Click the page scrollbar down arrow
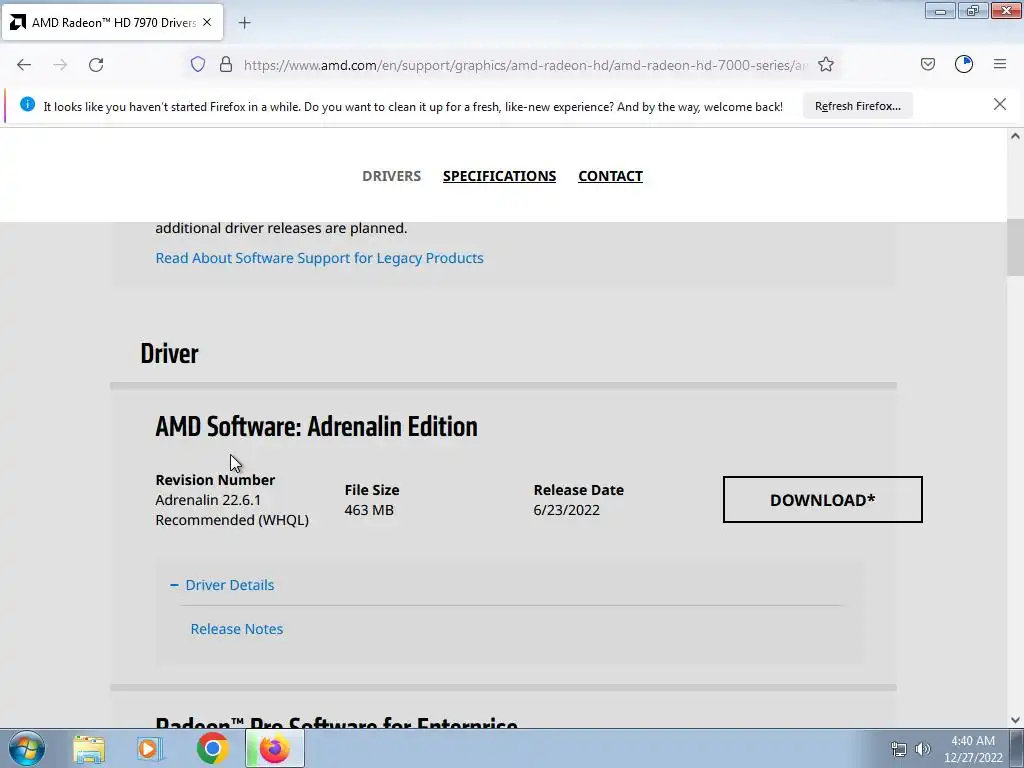Viewport: 1024px width, 768px height. click(1015, 720)
